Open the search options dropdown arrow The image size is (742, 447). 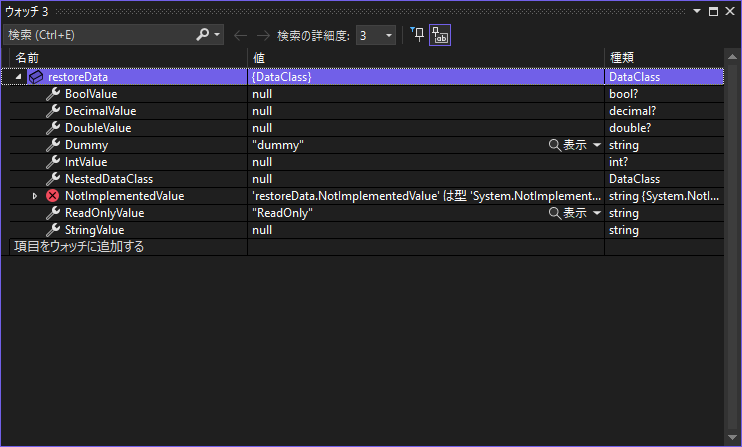pyautogui.click(x=217, y=35)
